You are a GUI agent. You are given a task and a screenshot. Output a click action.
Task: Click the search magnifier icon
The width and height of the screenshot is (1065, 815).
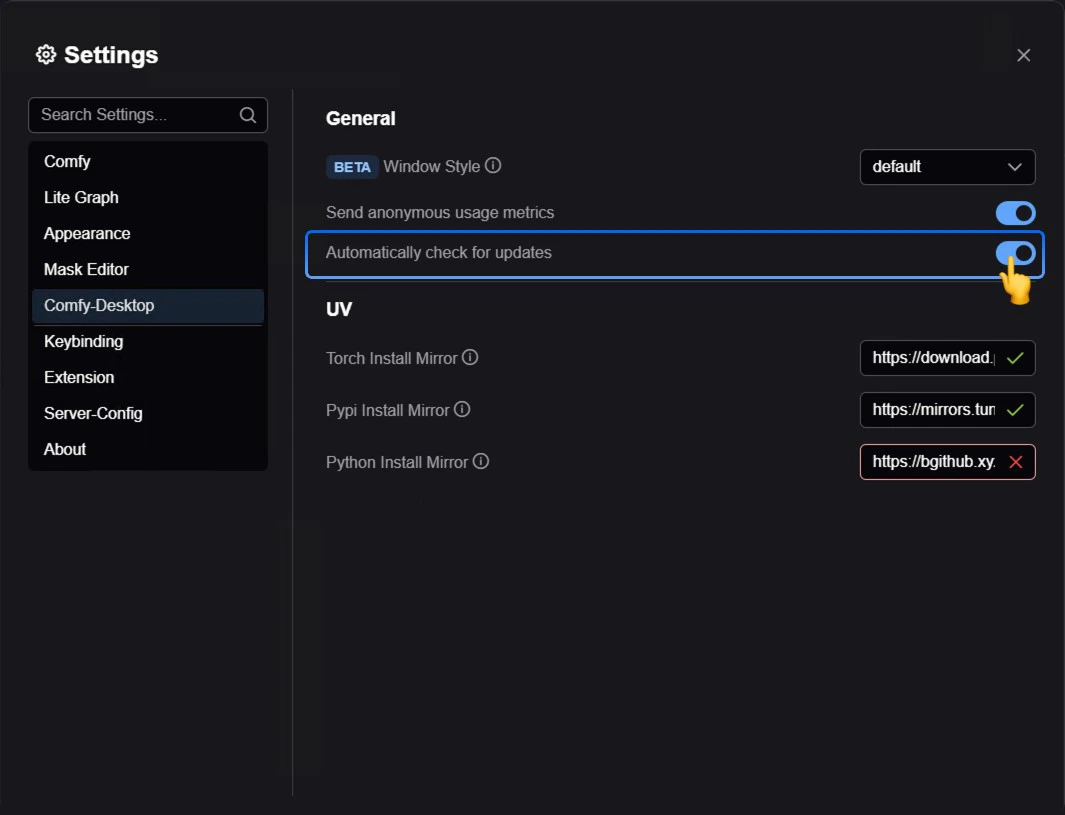tap(247, 115)
